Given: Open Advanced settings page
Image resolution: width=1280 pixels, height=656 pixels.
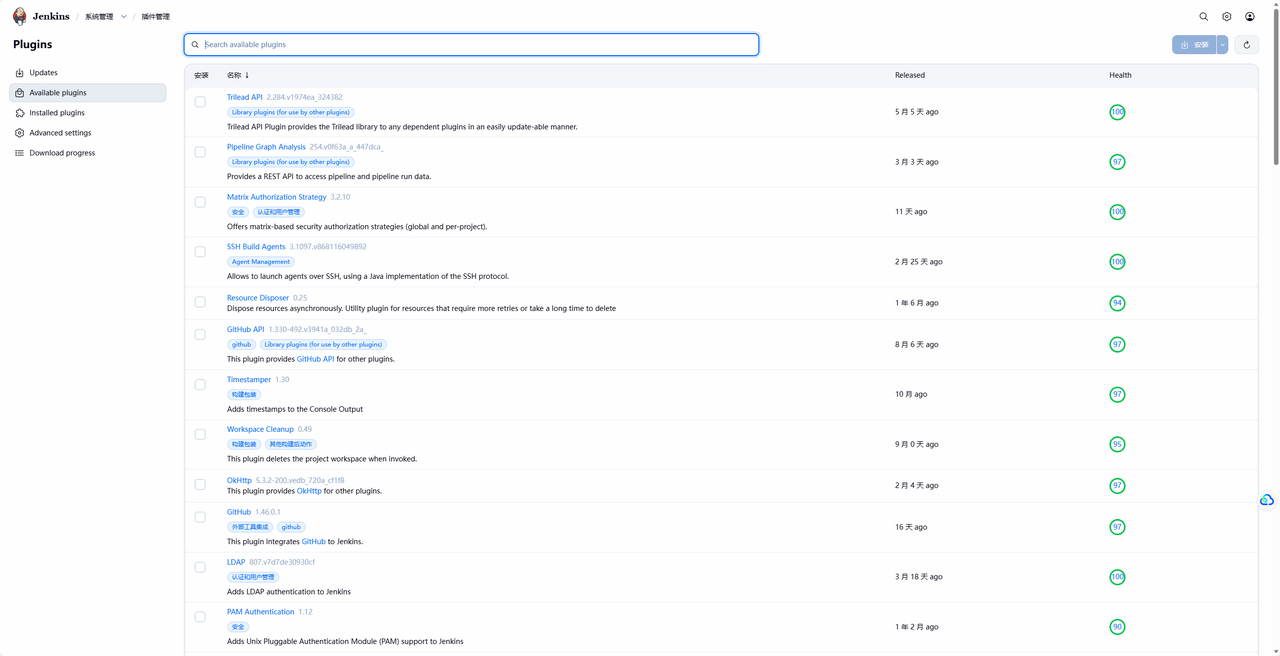Looking at the screenshot, I should 88,133.
